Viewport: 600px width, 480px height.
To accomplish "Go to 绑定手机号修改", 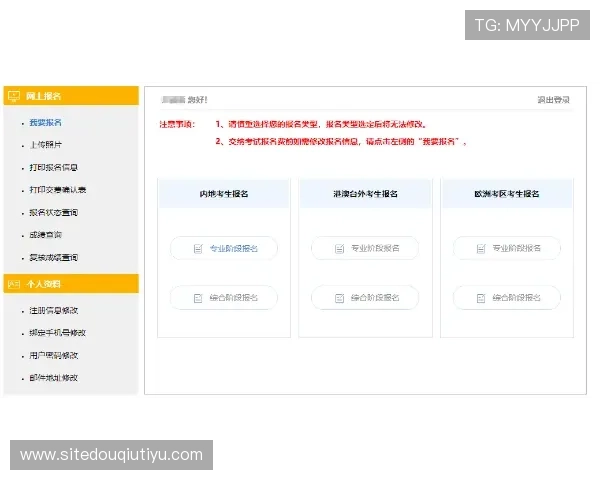I will [x=58, y=333].
